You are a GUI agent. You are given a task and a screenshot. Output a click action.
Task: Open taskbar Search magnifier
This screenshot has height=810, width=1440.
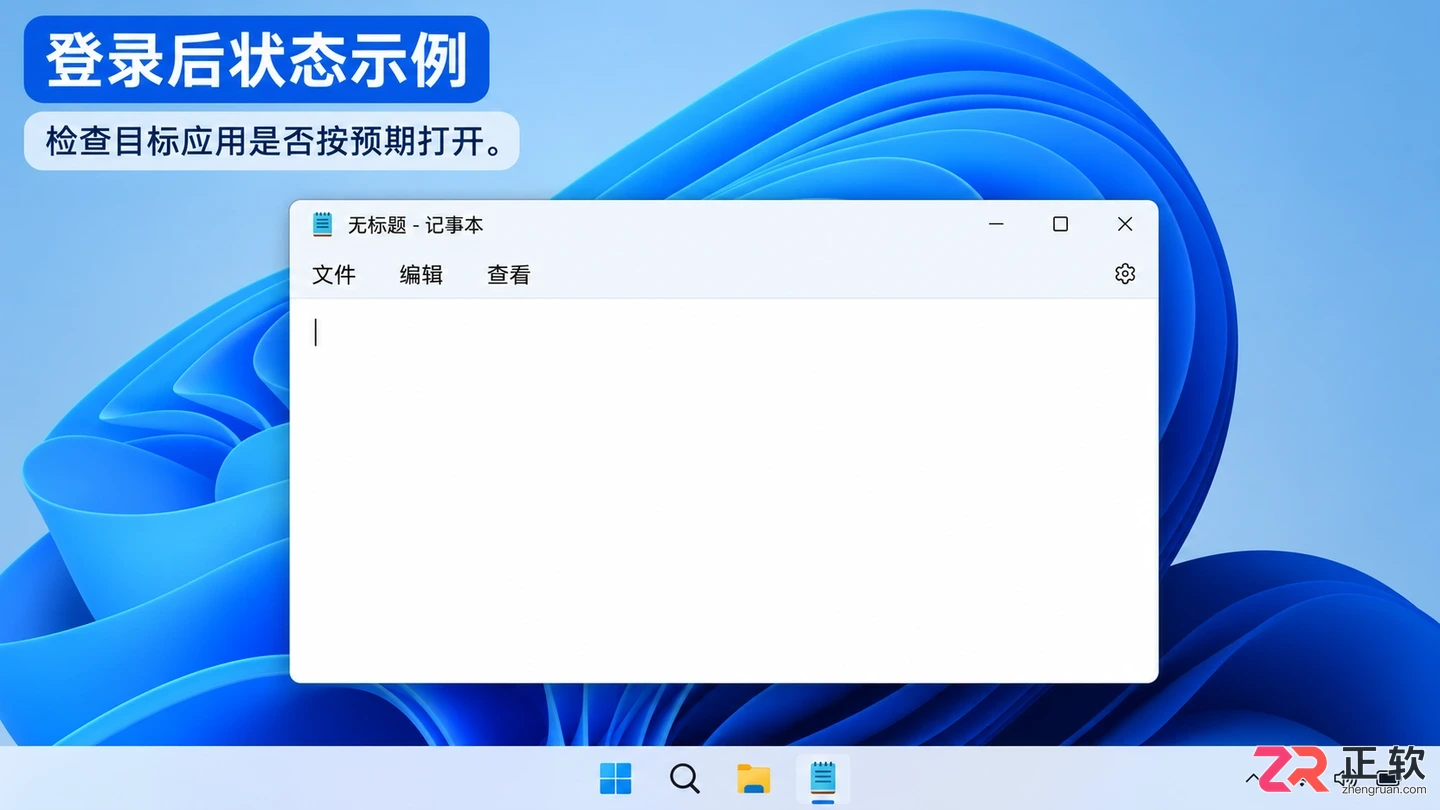(x=685, y=778)
